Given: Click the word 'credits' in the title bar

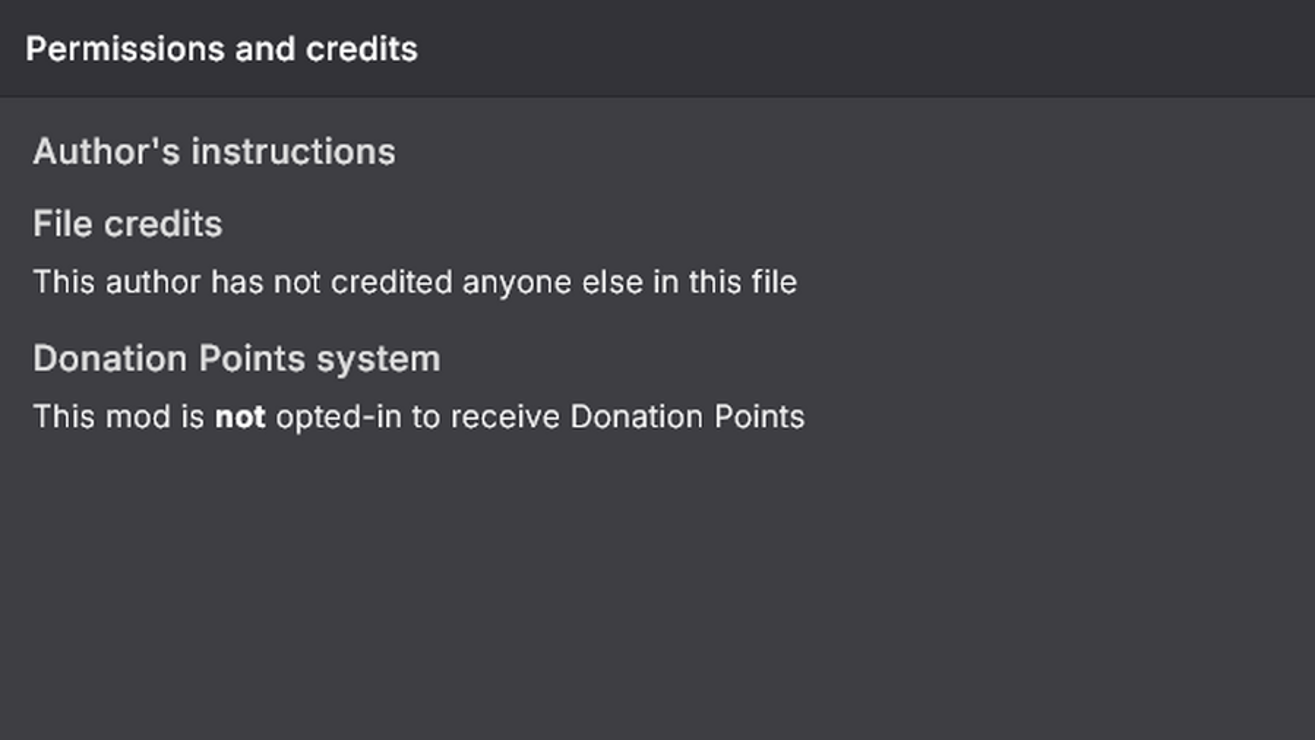Looking at the screenshot, I should [x=362, y=49].
